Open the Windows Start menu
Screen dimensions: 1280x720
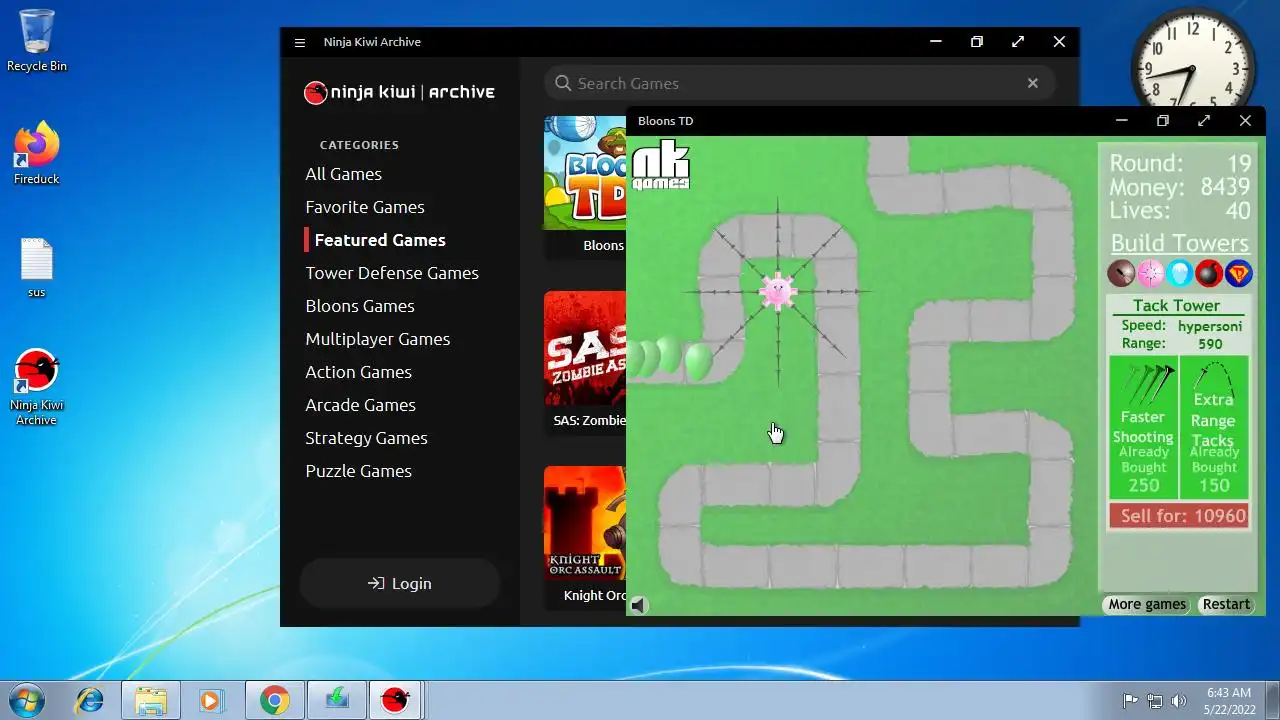click(25, 699)
